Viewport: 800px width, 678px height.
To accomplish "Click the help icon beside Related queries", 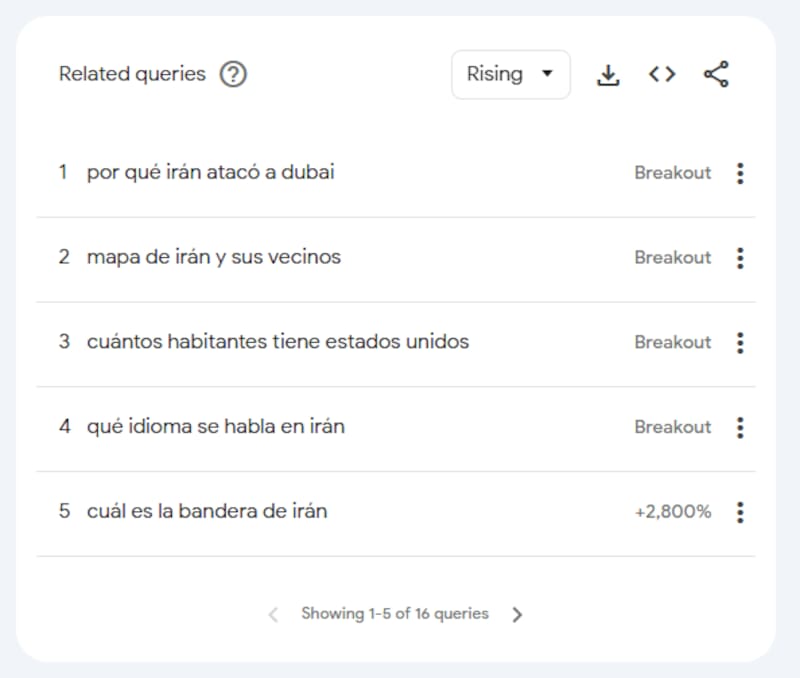I will click(x=233, y=75).
